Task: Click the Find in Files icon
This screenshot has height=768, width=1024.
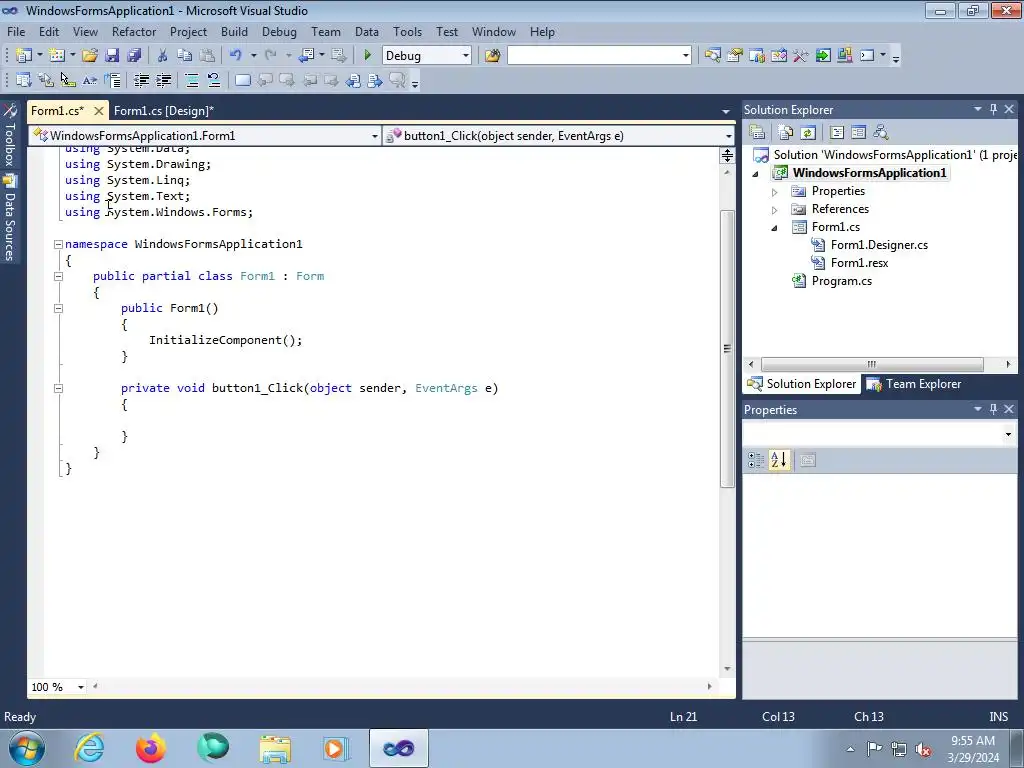Action: pyautogui.click(x=492, y=56)
